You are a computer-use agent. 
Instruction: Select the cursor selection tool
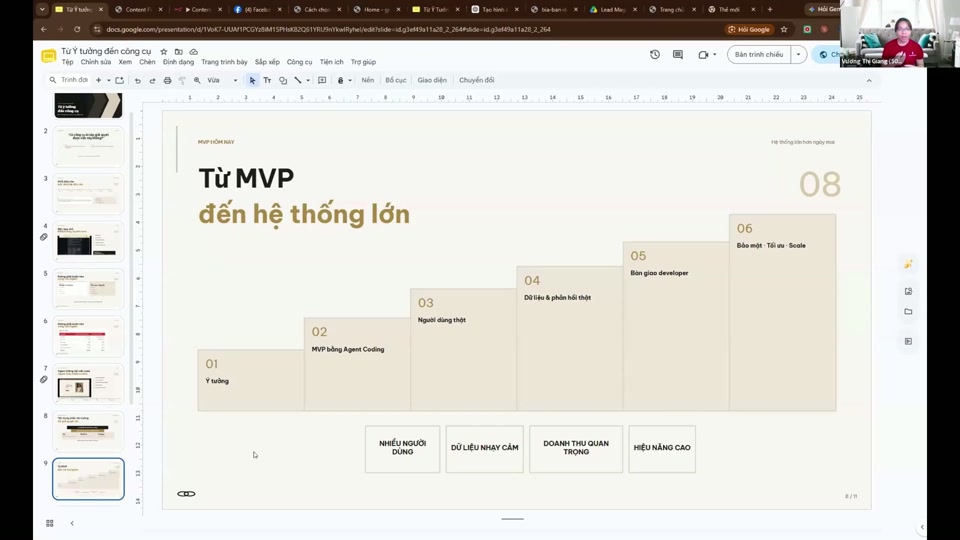coord(252,80)
